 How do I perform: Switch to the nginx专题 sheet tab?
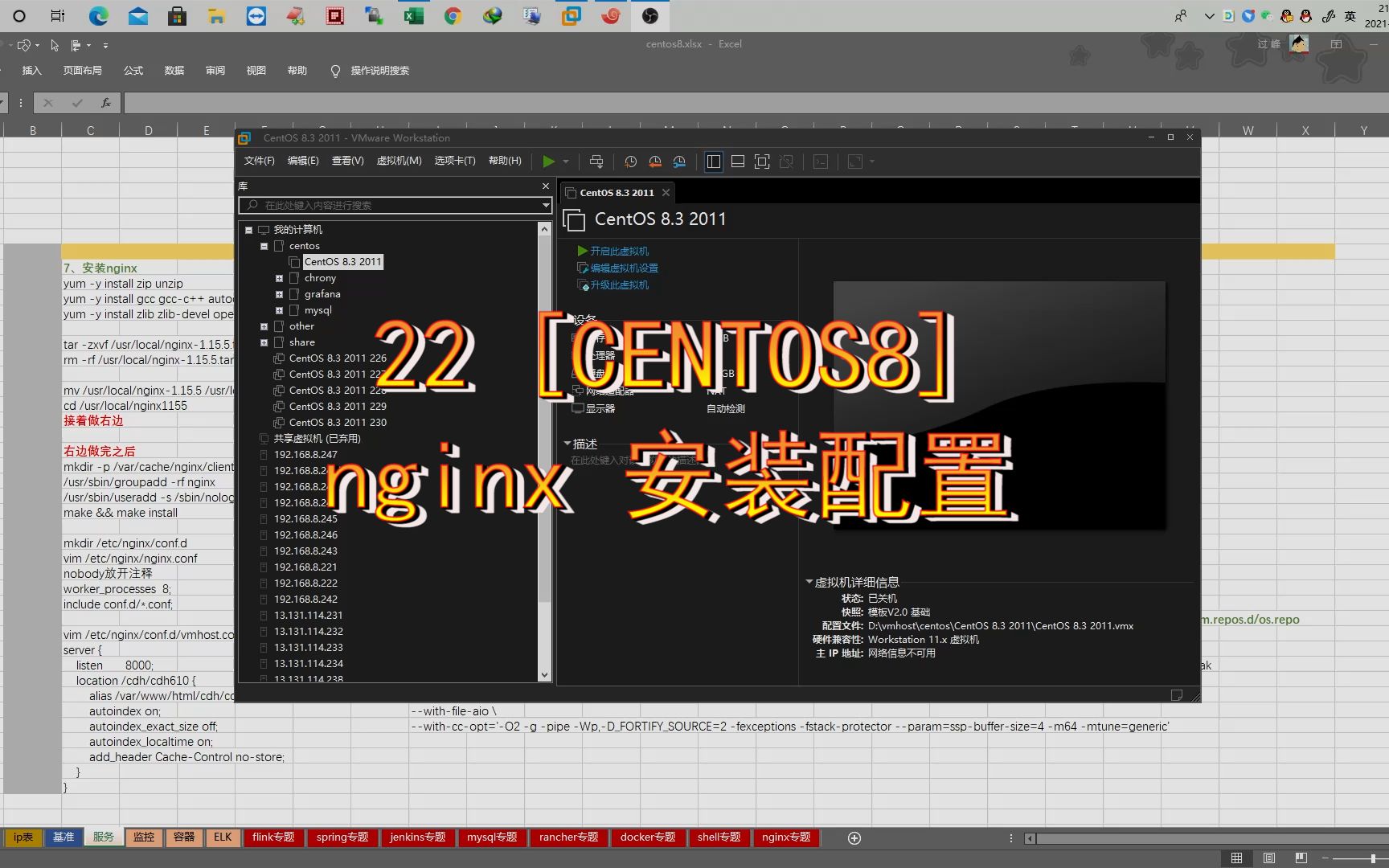click(786, 837)
